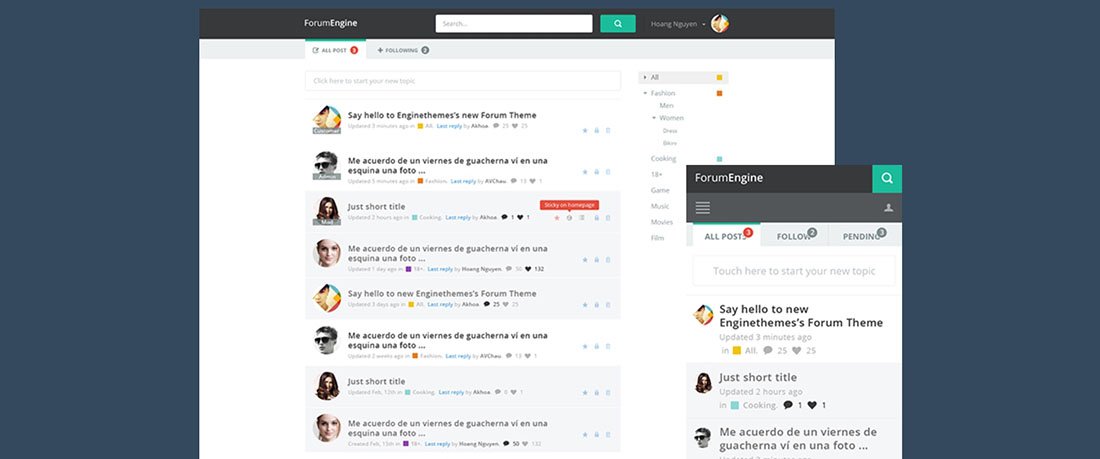Click Hoang Nguyen's avatar in header

pos(720,24)
